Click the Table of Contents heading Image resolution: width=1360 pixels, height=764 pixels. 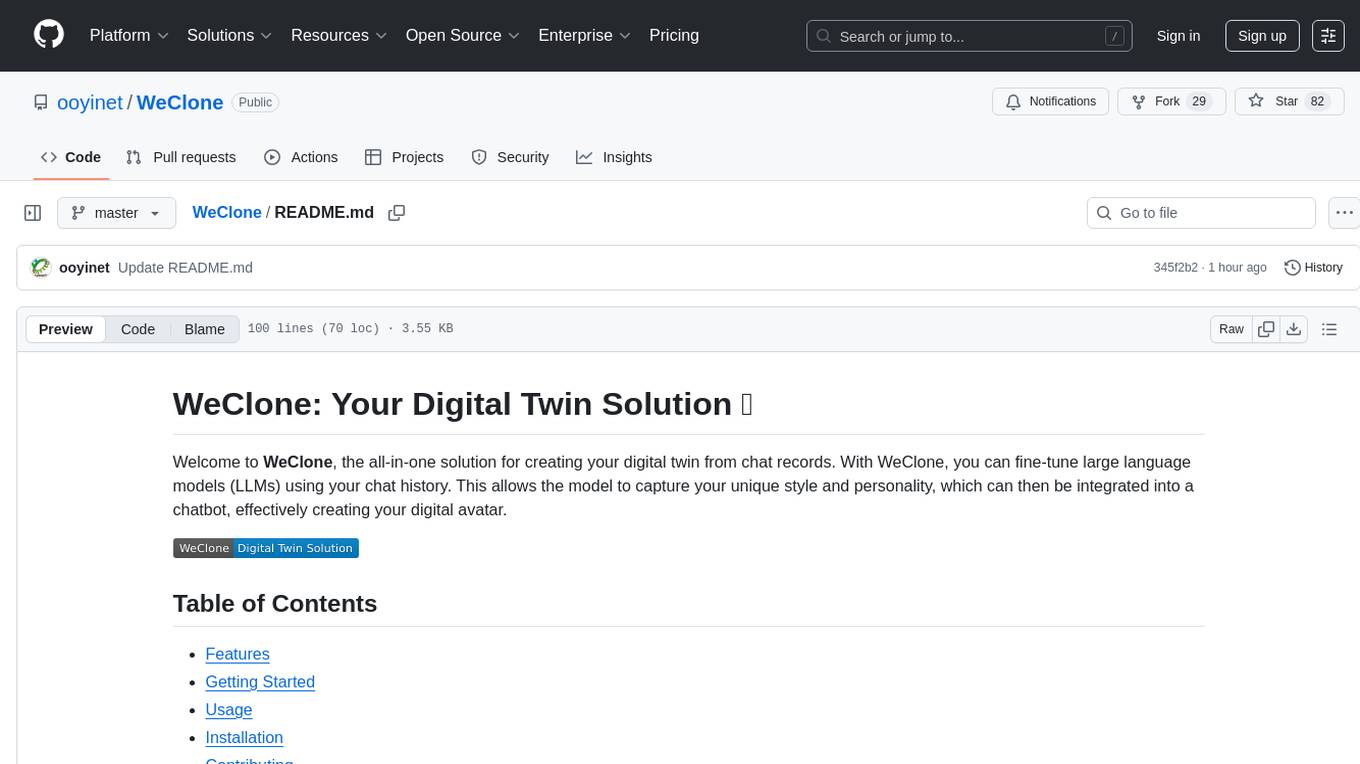click(275, 604)
